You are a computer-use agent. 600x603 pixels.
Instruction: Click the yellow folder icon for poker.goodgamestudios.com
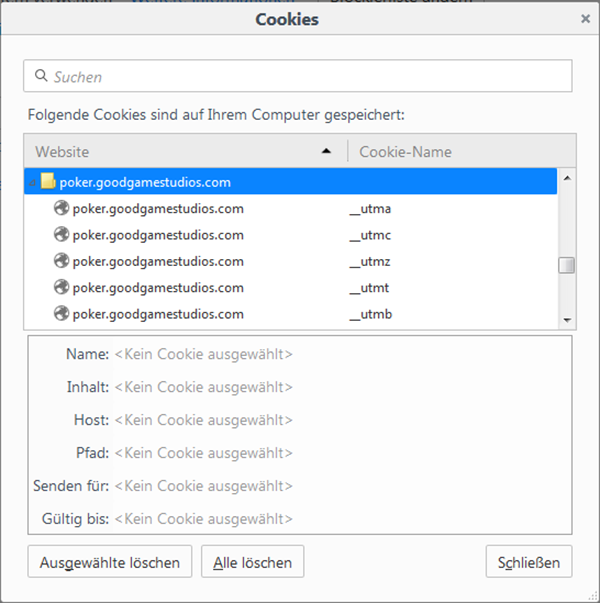point(48,181)
